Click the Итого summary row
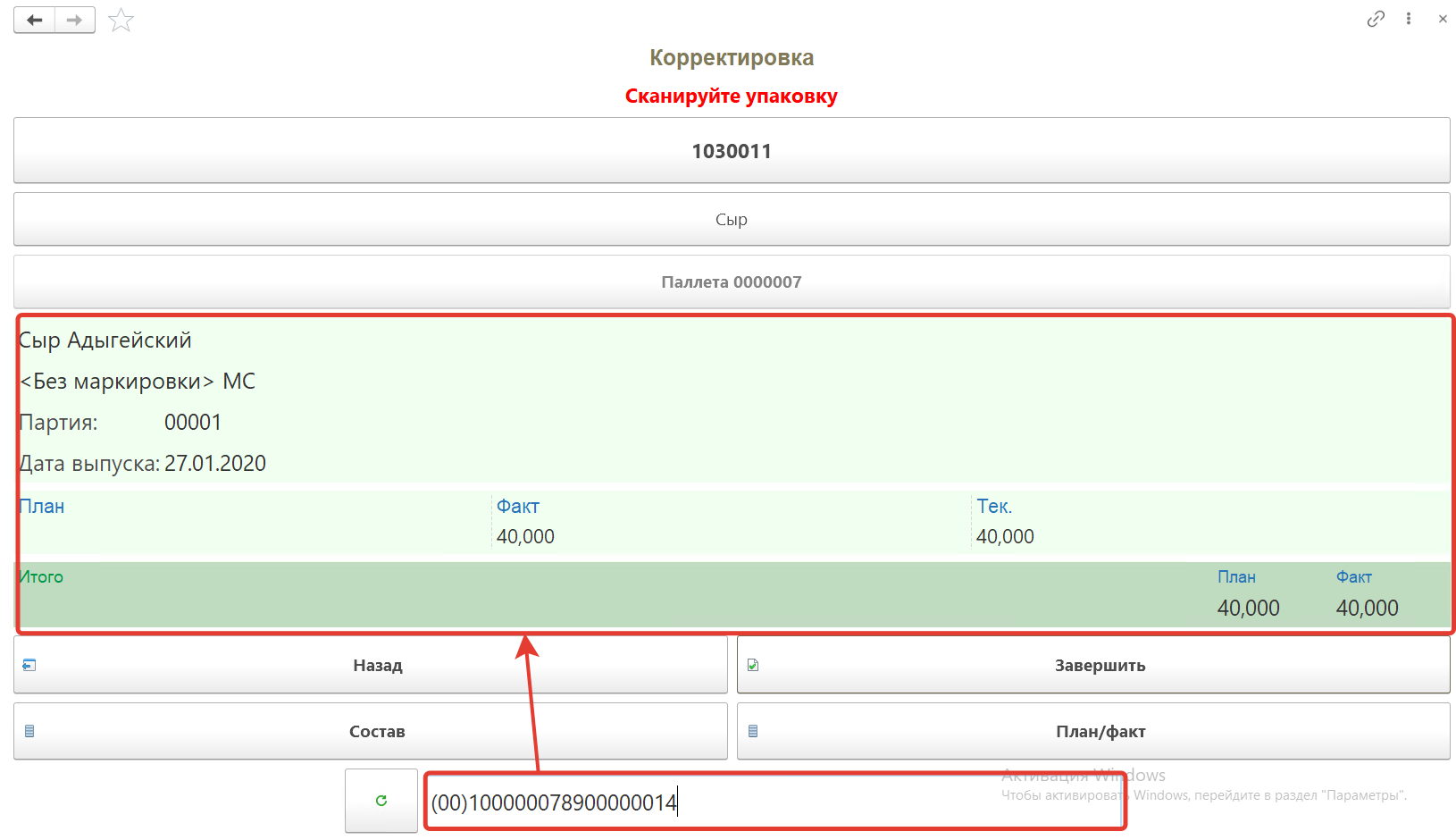The image size is (1456, 840). (x=536, y=594)
